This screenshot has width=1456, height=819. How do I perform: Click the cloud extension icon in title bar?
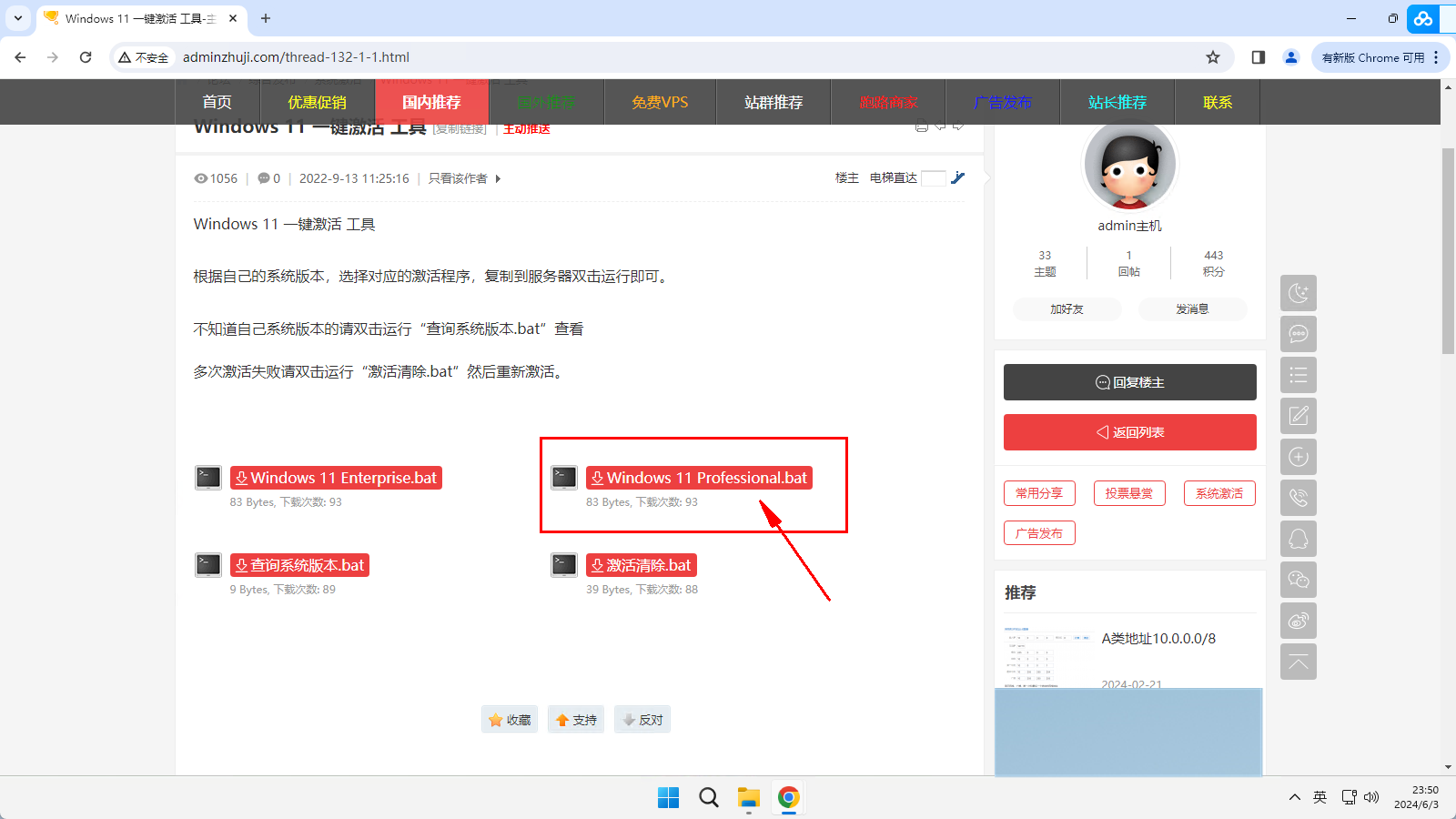coord(1423,18)
